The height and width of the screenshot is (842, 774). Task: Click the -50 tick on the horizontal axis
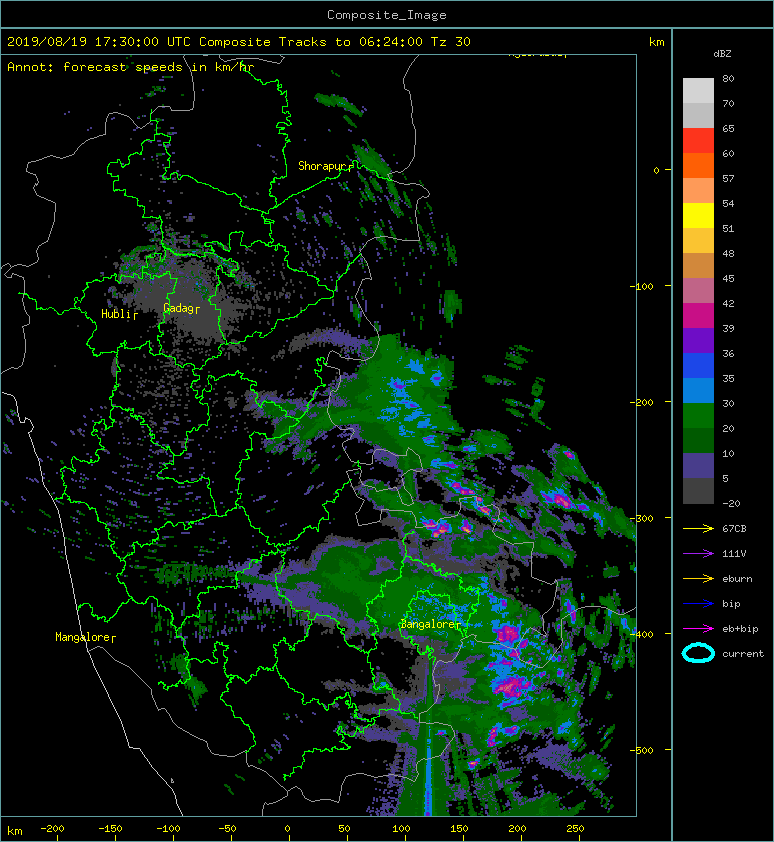(x=227, y=829)
